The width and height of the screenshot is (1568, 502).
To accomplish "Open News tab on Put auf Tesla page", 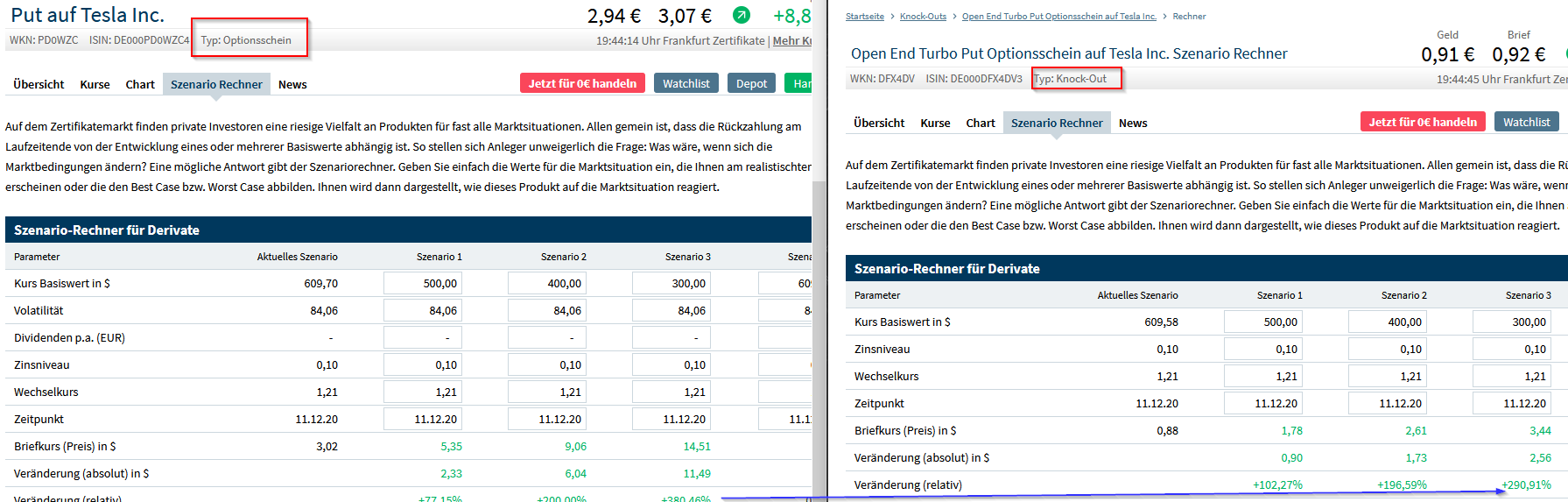I will (x=292, y=84).
